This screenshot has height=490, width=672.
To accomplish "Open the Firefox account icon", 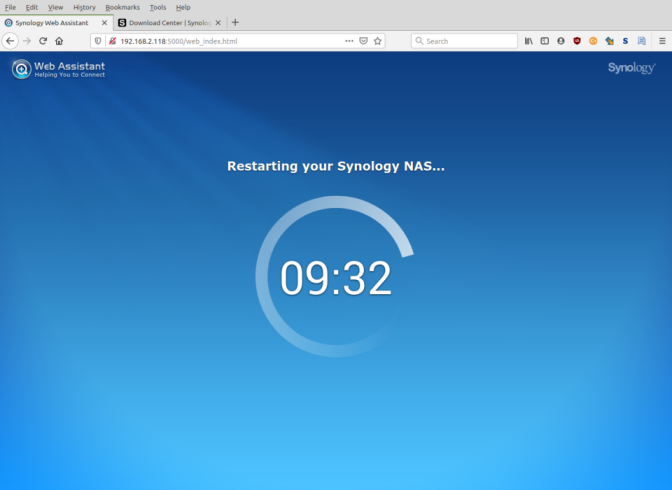I will pos(561,41).
